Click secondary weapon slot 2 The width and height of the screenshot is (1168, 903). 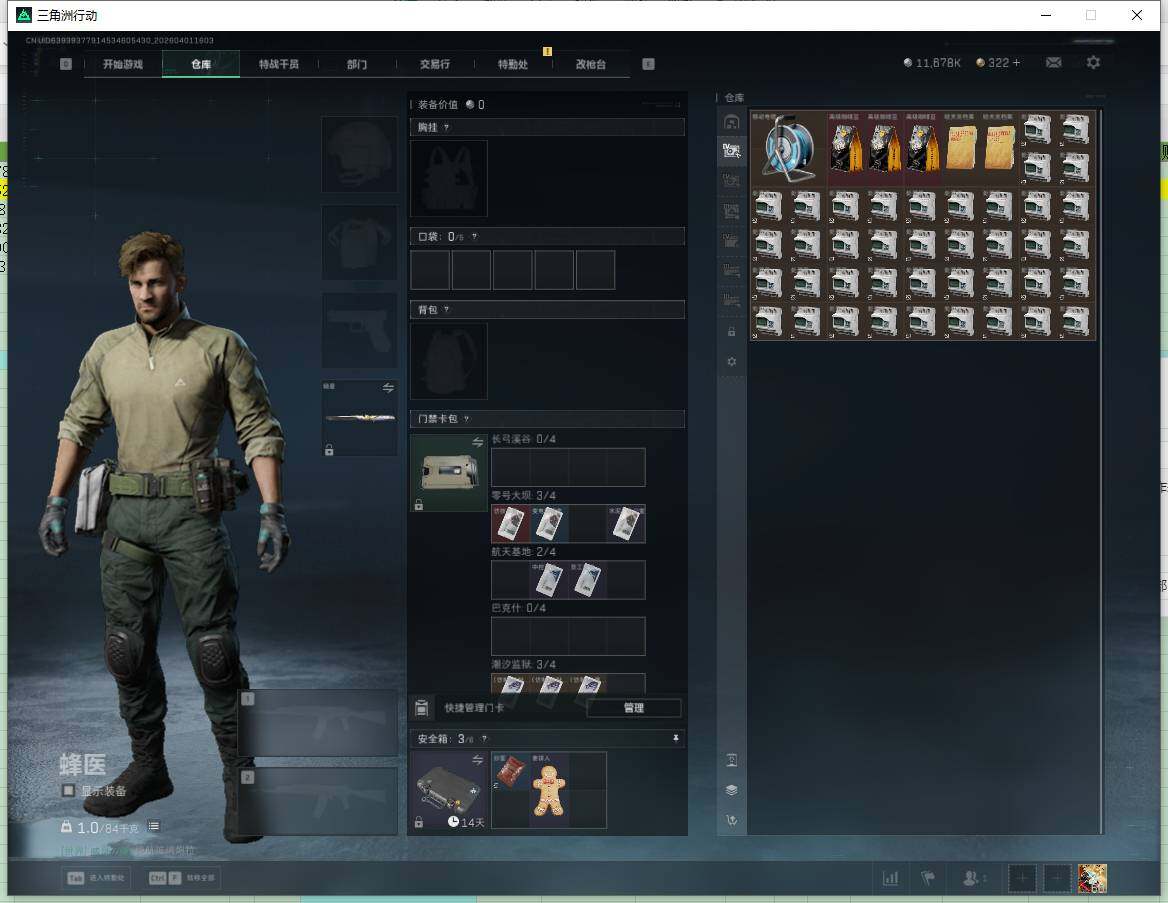tap(318, 802)
